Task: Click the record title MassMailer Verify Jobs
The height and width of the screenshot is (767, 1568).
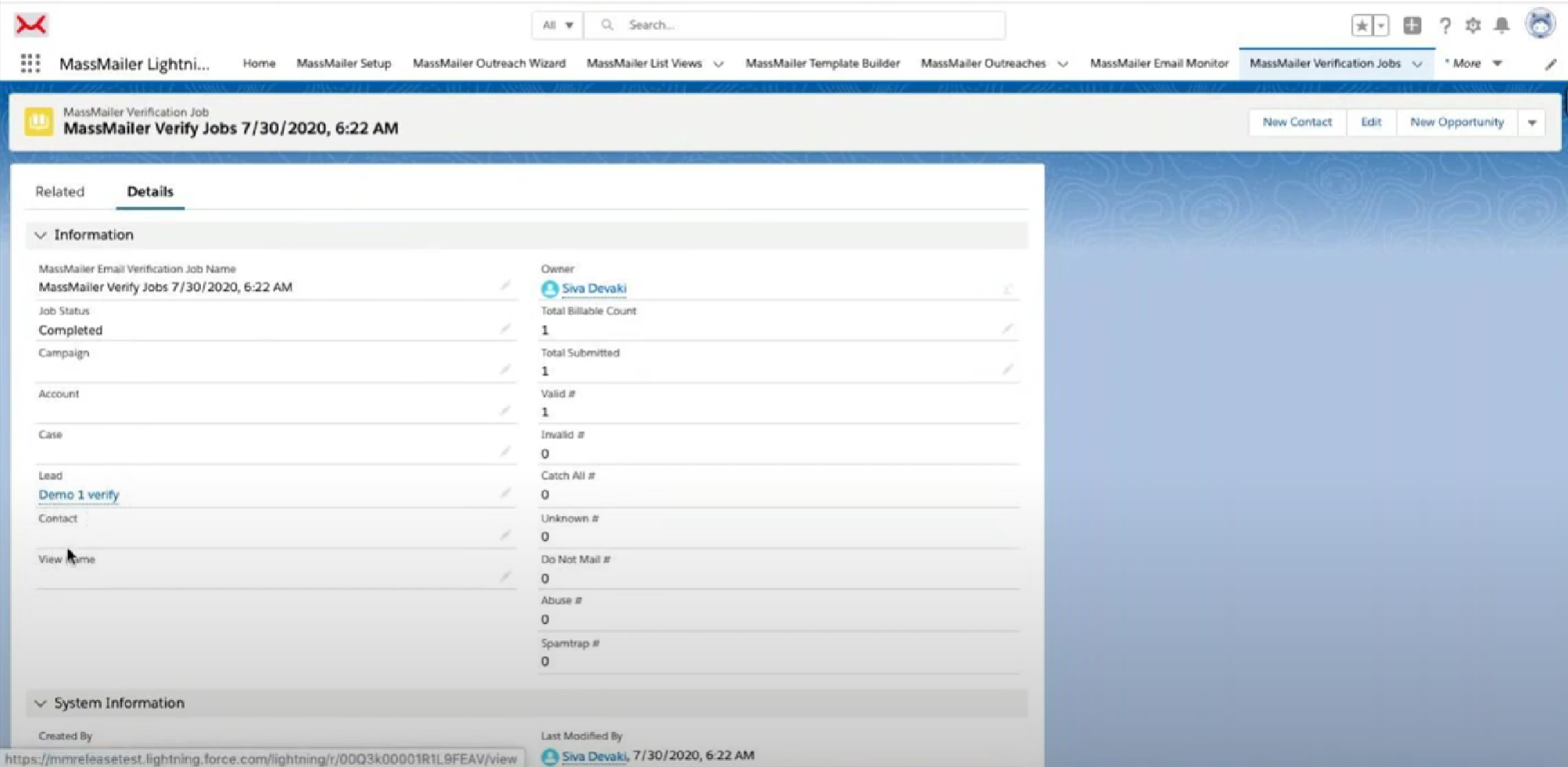Action: click(231, 128)
